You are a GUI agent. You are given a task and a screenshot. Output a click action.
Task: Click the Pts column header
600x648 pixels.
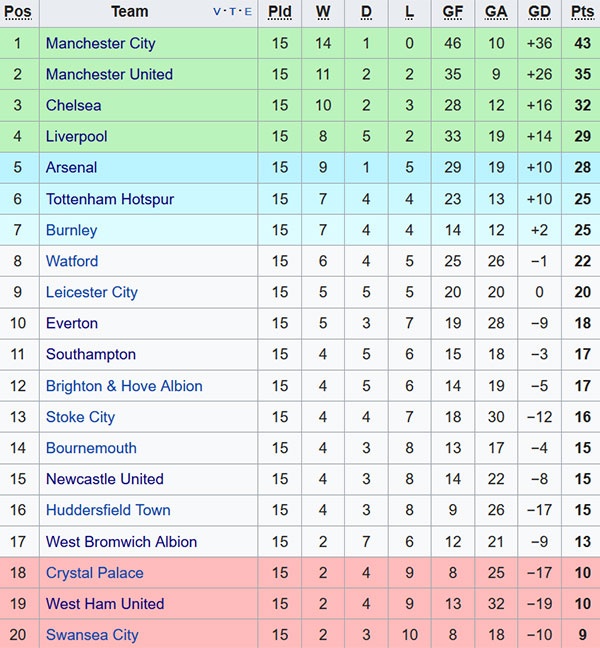582,12
